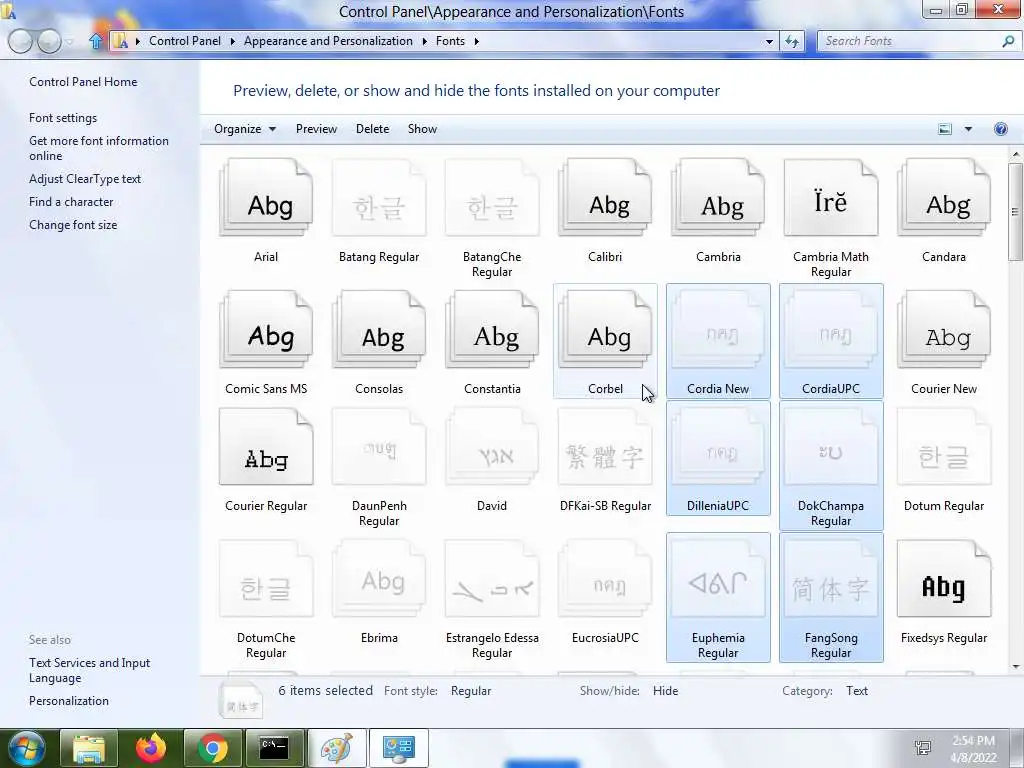This screenshot has width=1024, height=768.
Task: Select the DokChampa Regular font icon
Action: pos(831,447)
